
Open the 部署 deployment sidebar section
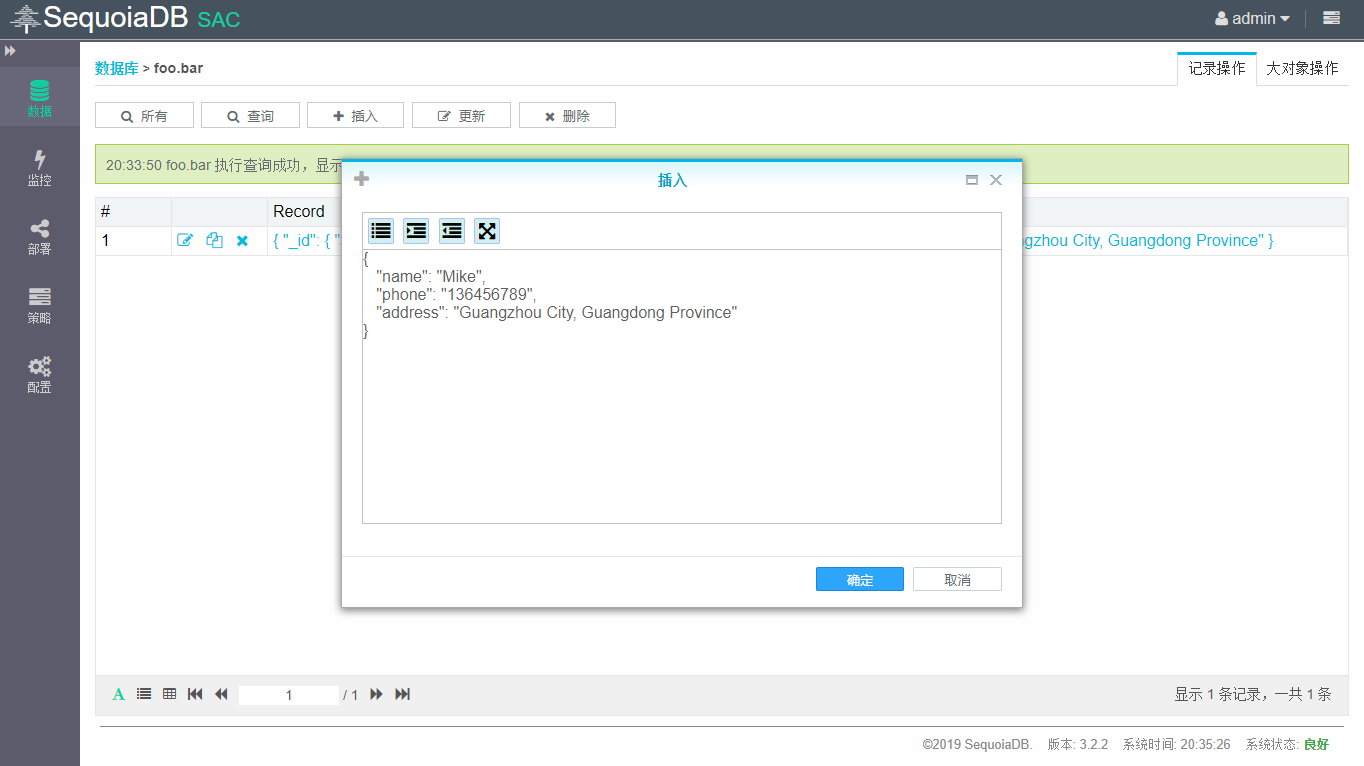coord(39,237)
